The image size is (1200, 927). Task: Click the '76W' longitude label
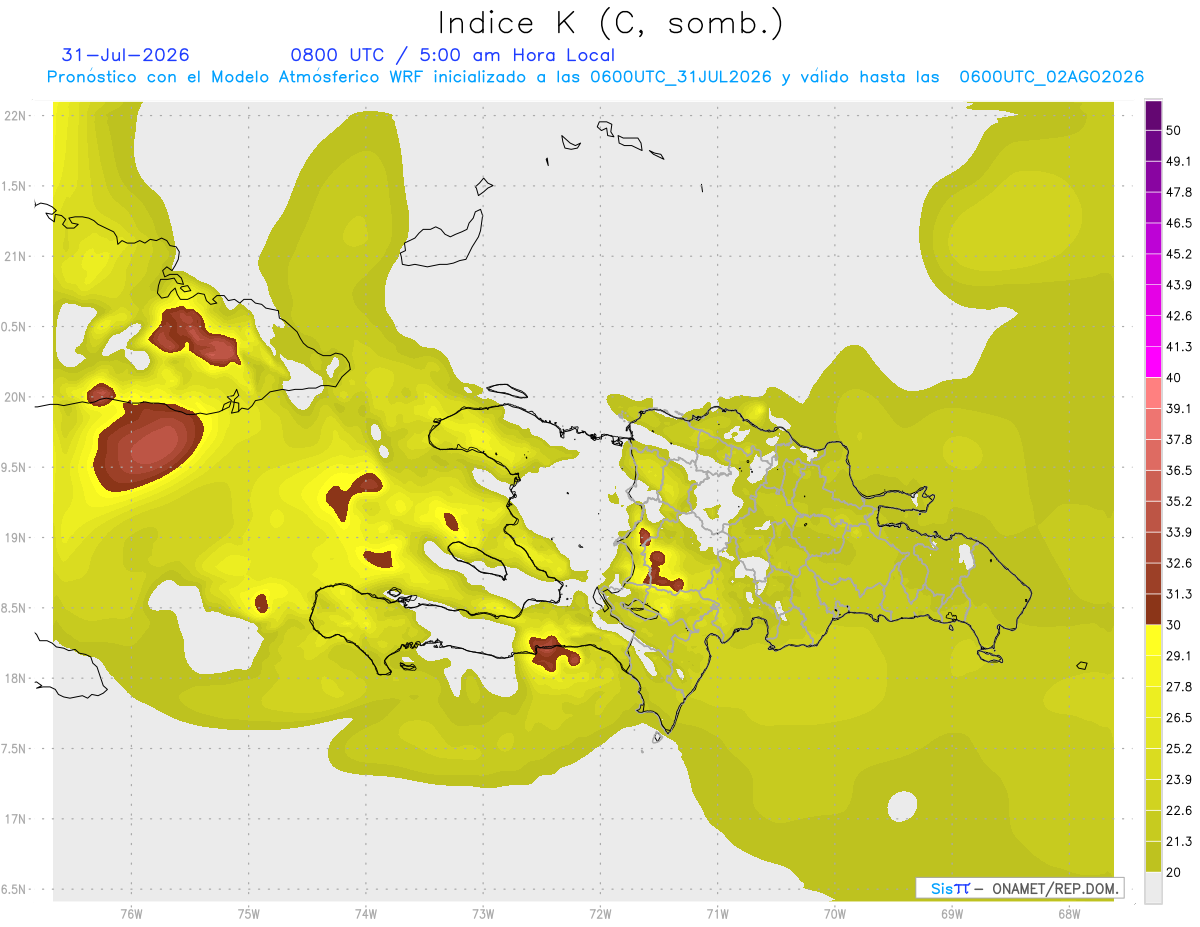tap(131, 914)
